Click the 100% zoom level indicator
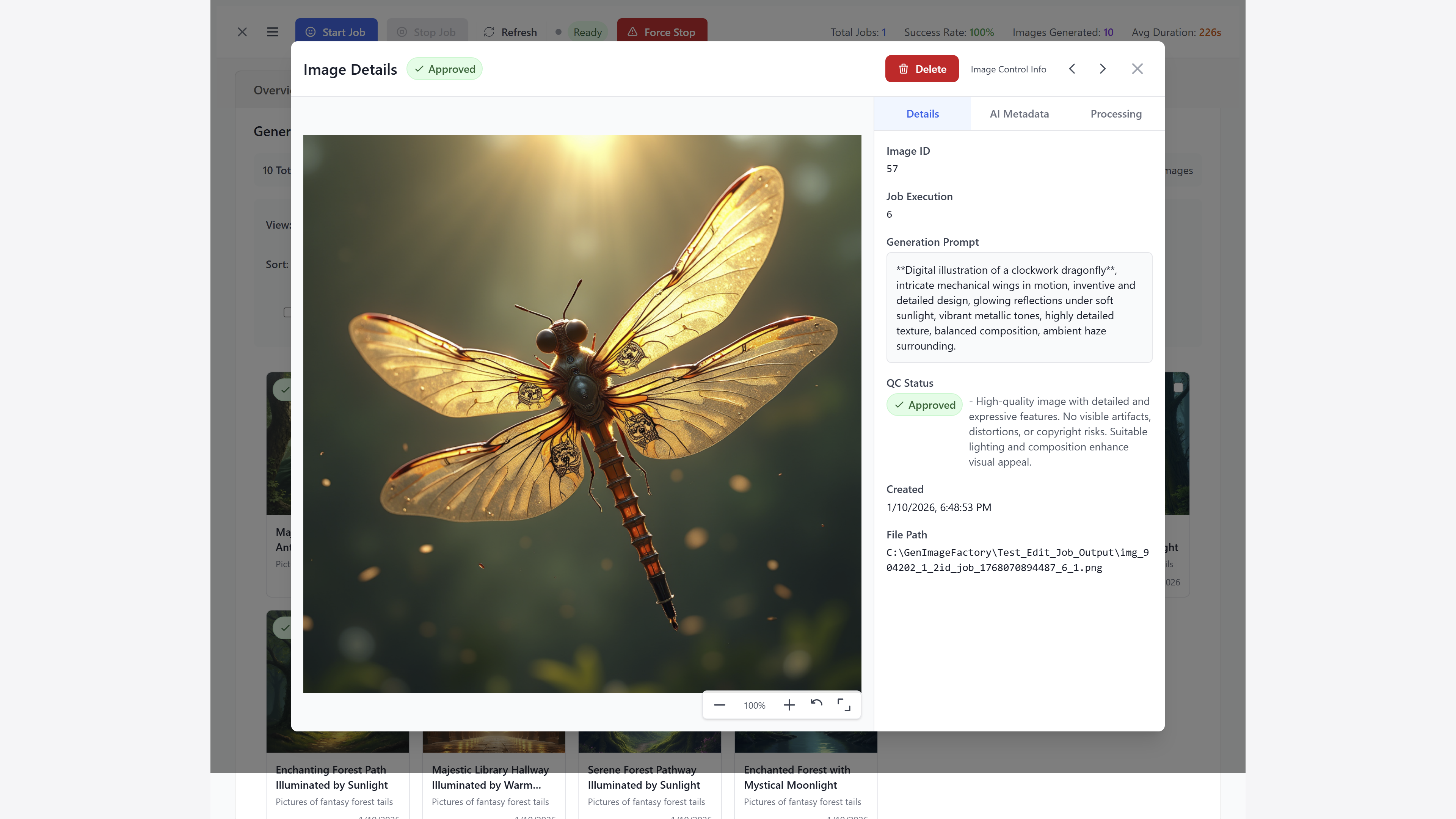This screenshot has width=1456, height=819. pyautogui.click(x=753, y=705)
